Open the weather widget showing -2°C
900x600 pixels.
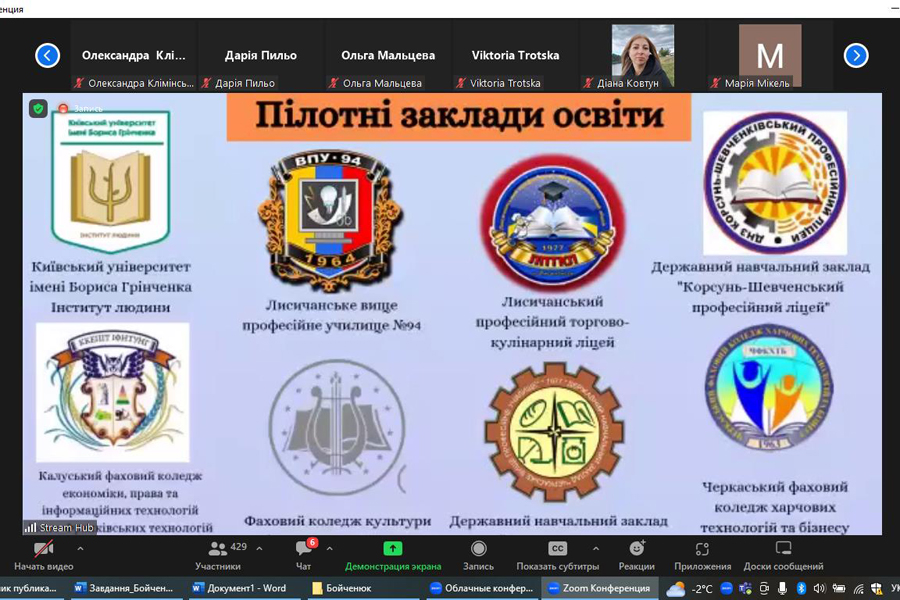689,589
